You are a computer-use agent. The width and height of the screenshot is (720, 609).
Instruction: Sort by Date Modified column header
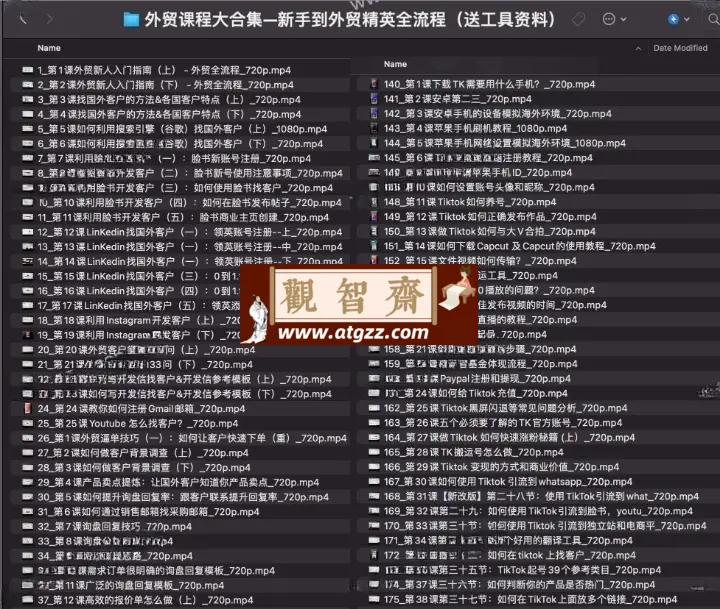tap(680, 48)
